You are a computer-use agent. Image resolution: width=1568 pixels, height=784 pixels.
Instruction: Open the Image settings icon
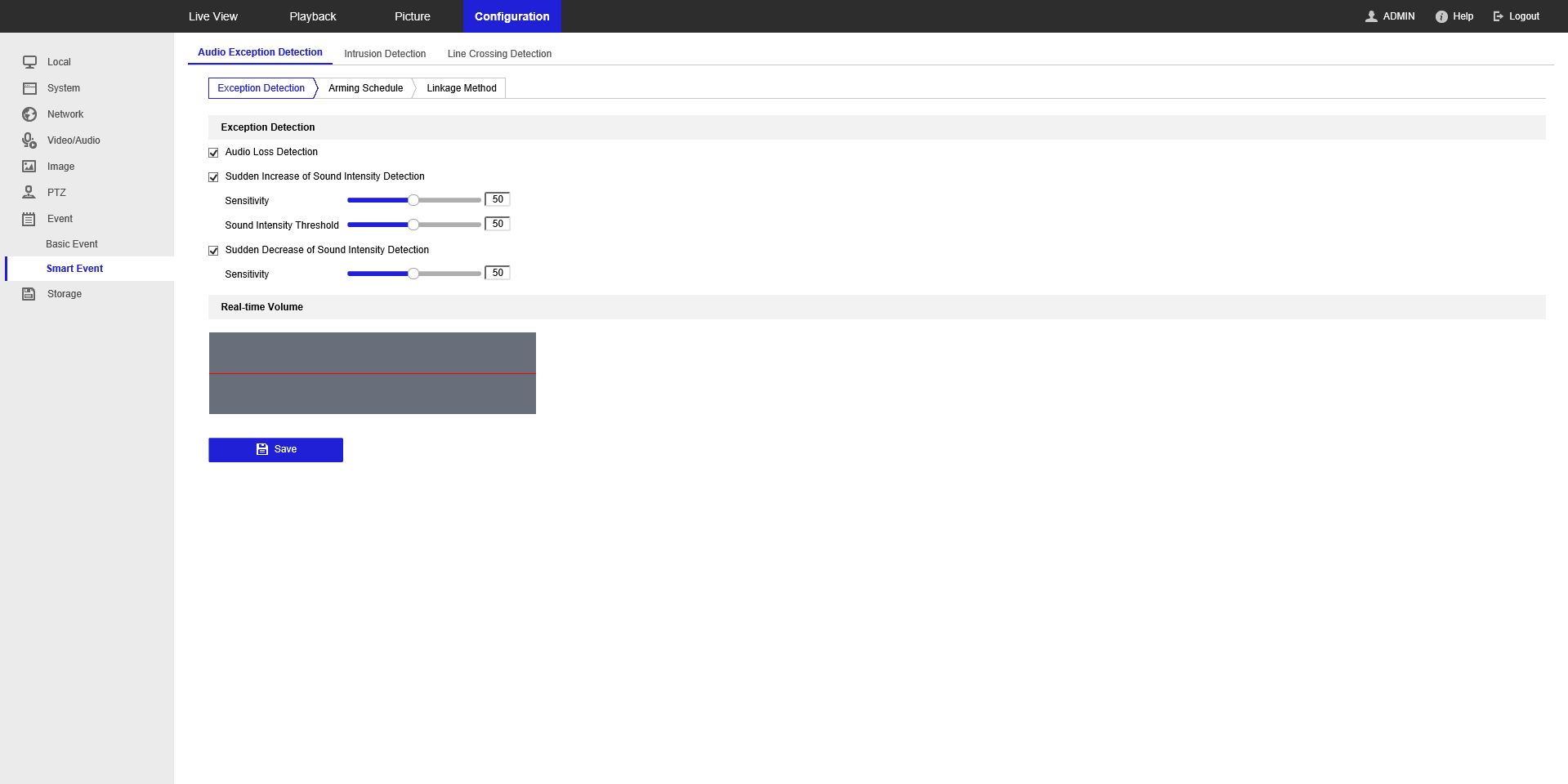click(29, 166)
